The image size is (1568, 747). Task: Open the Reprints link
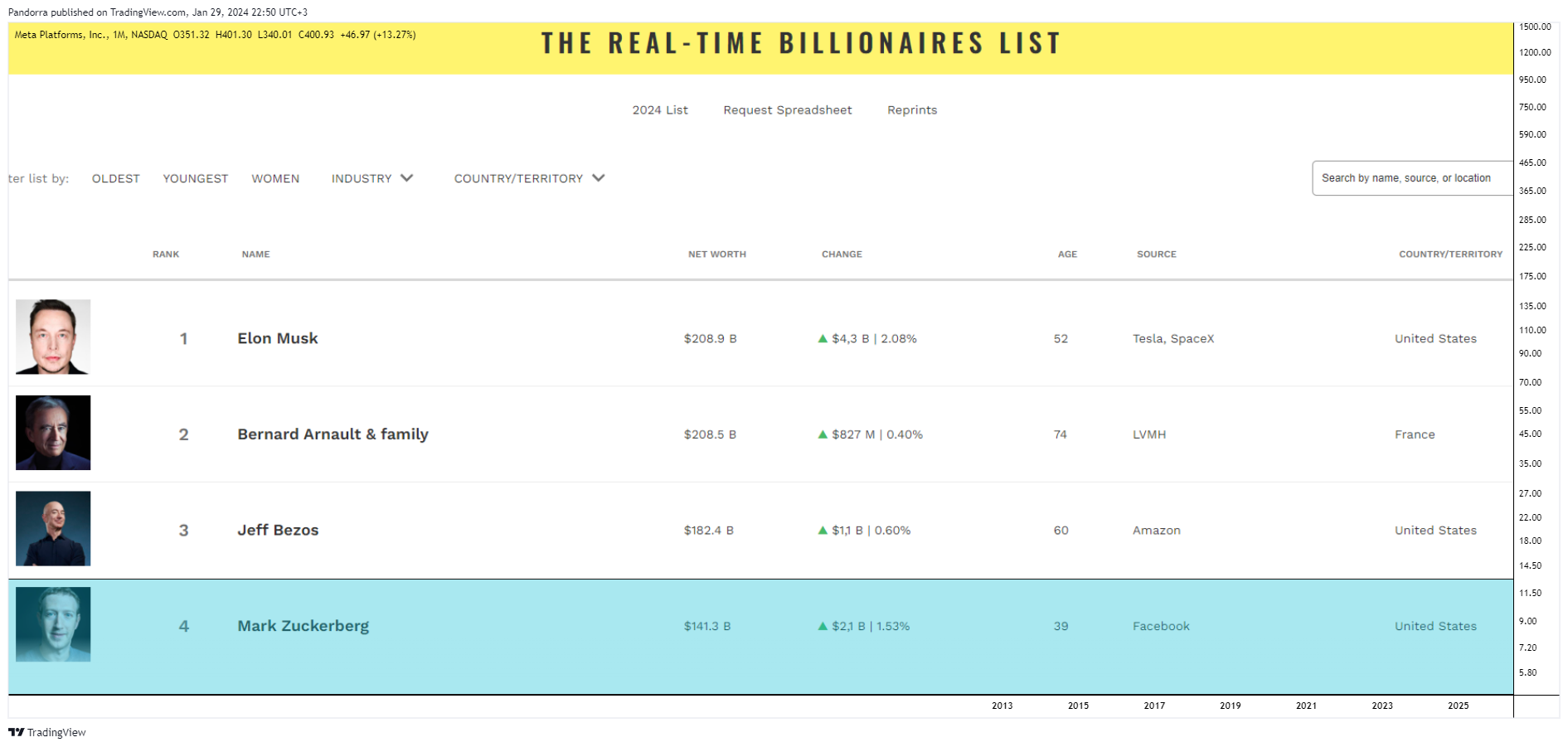pyautogui.click(x=912, y=110)
